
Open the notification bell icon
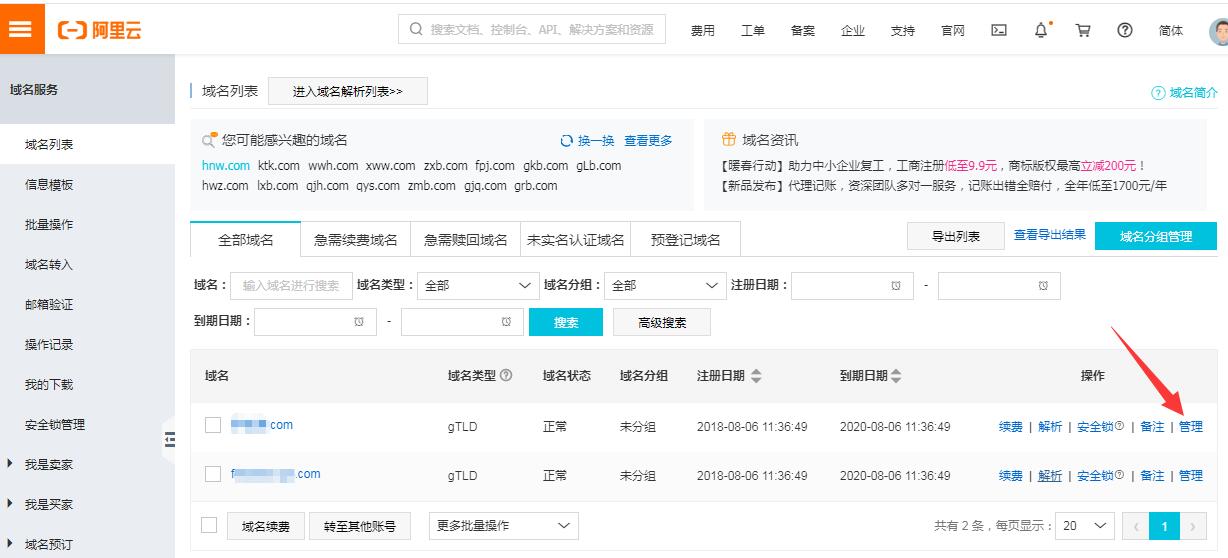pos(1042,30)
